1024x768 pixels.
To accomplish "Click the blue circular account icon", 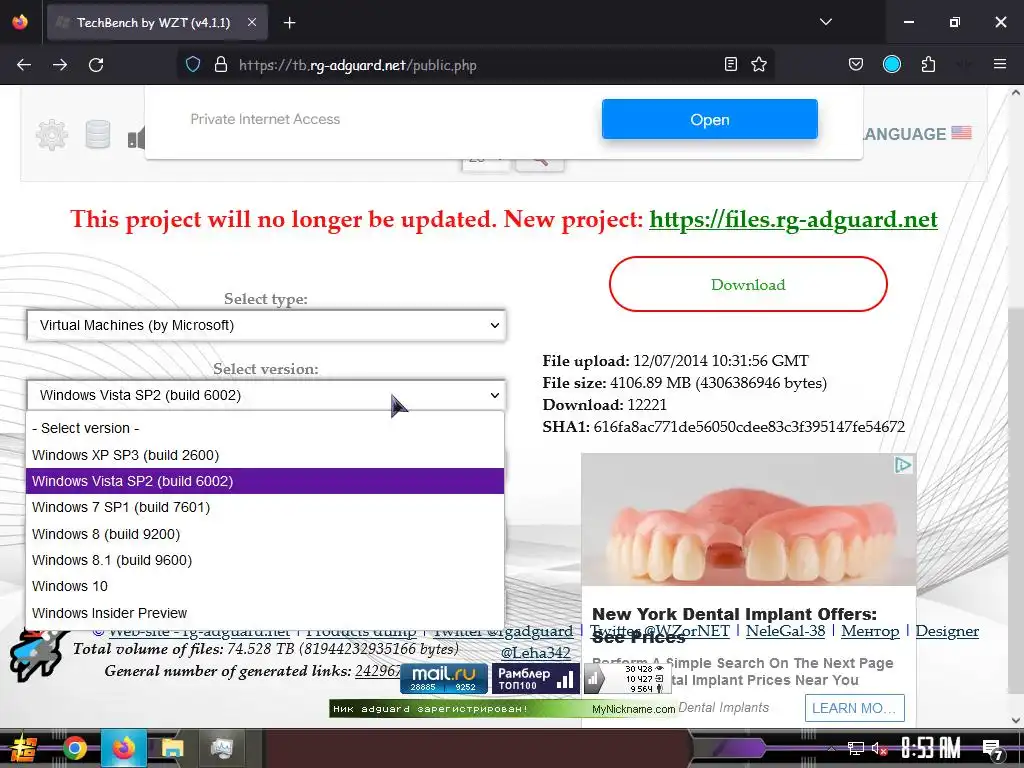I will coord(891,64).
